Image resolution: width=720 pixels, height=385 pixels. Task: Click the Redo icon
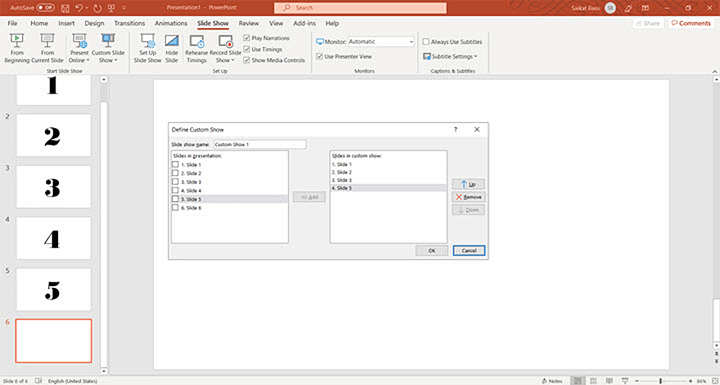pos(96,8)
